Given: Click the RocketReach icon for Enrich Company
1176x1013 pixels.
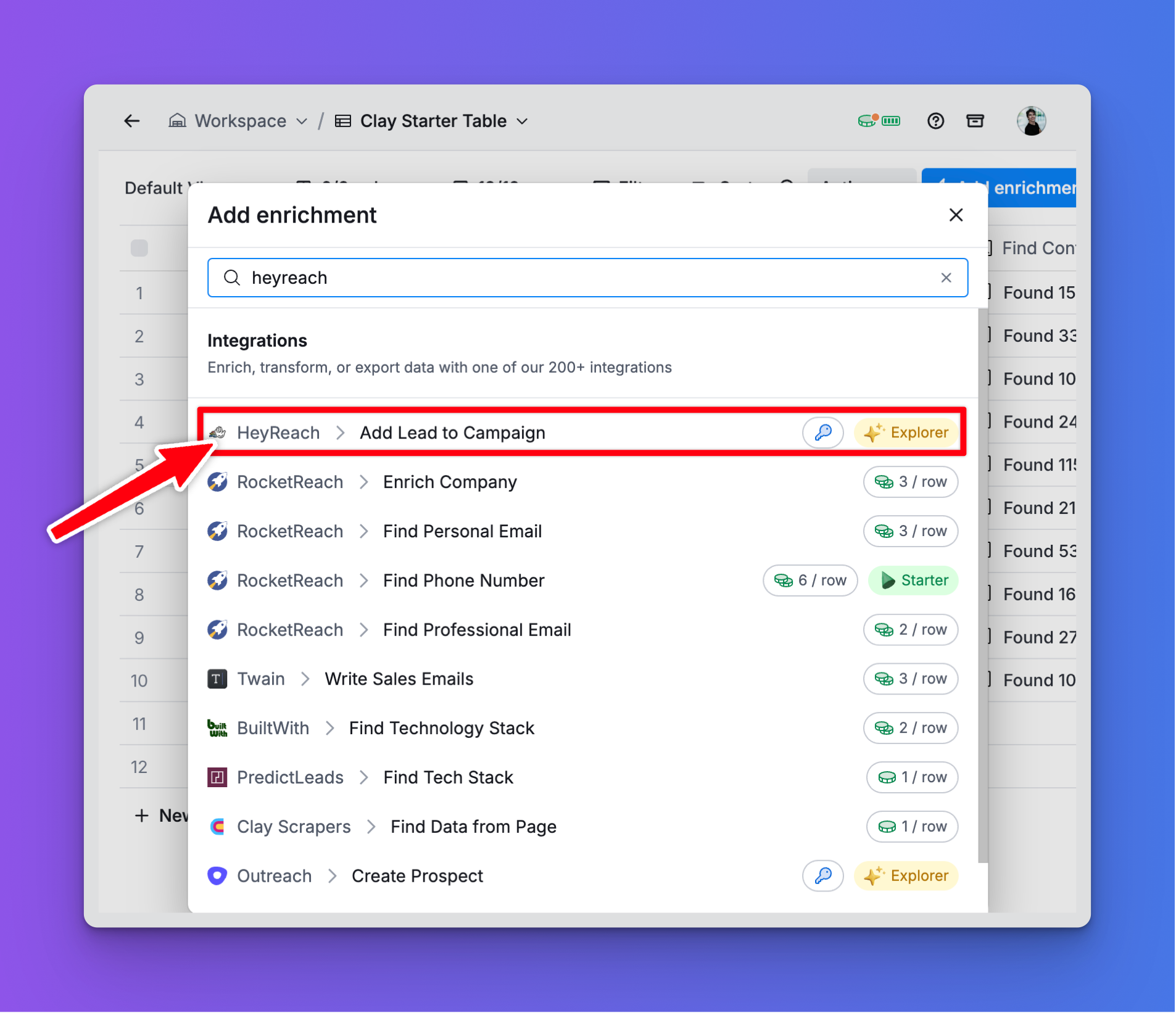Looking at the screenshot, I should coord(217,482).
